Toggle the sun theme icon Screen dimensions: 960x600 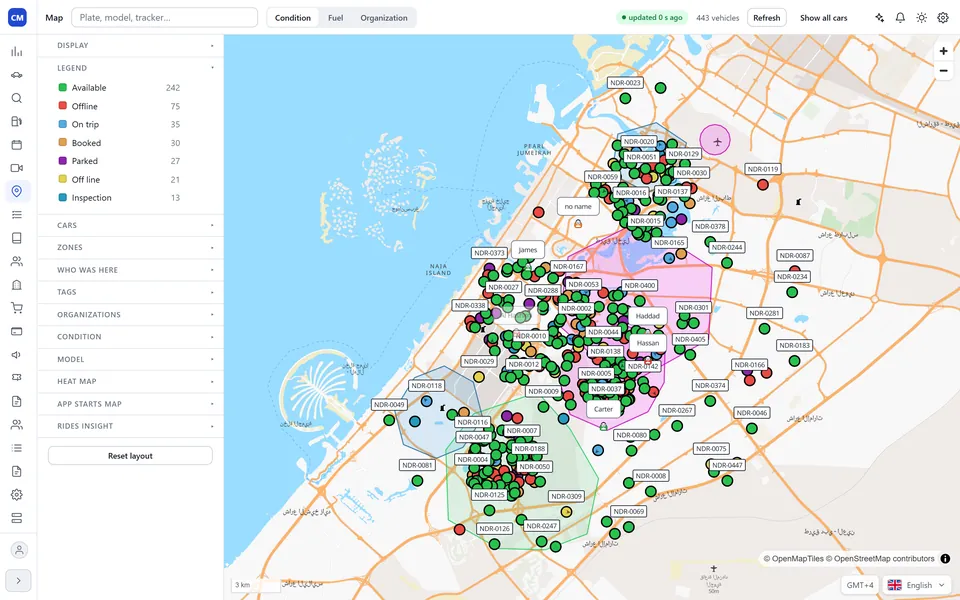(x=921, y=18)
